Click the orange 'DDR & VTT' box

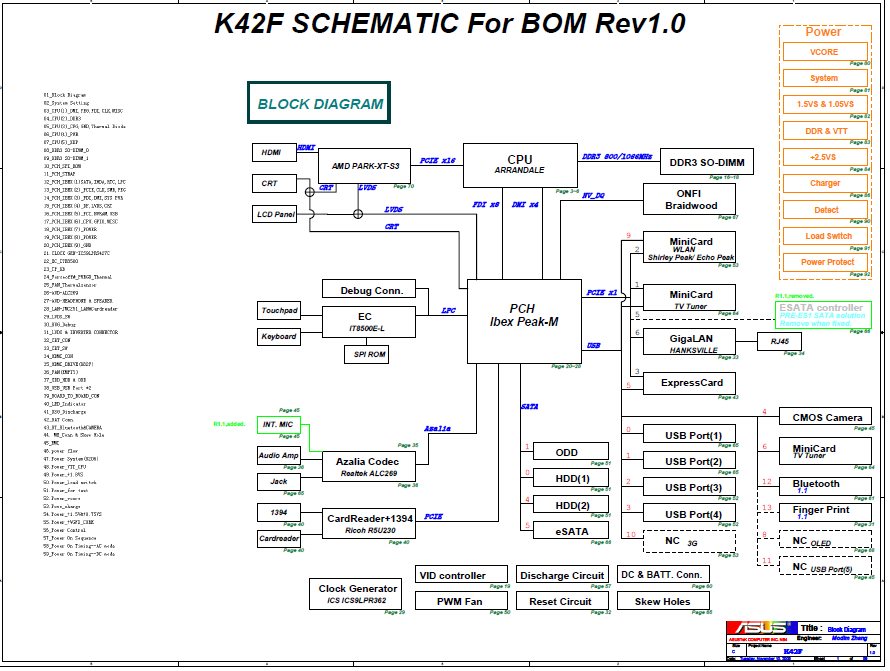point(825,131)
